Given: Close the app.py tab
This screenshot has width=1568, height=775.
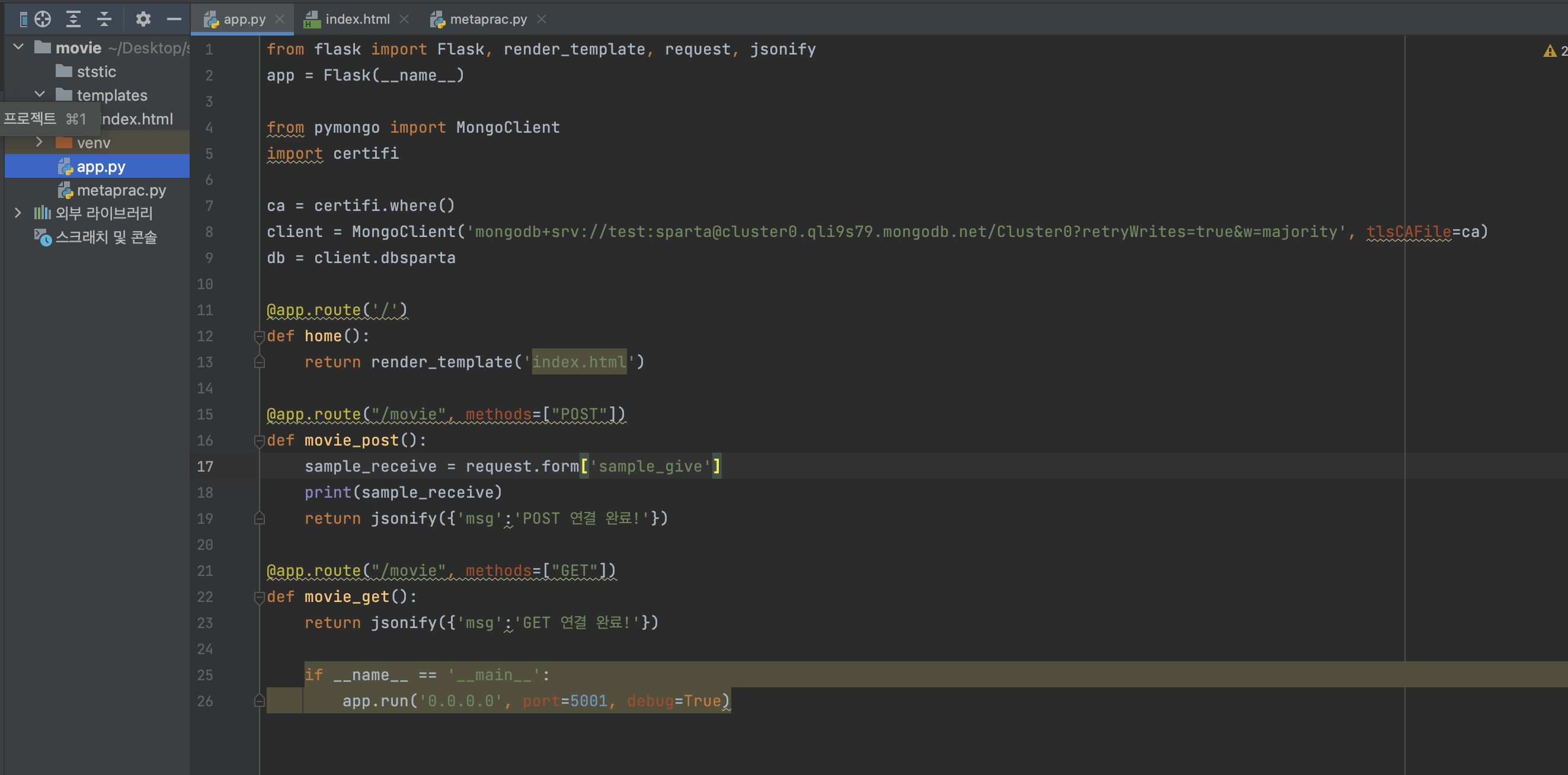Looking at the screenshot, I should point(280,20).
